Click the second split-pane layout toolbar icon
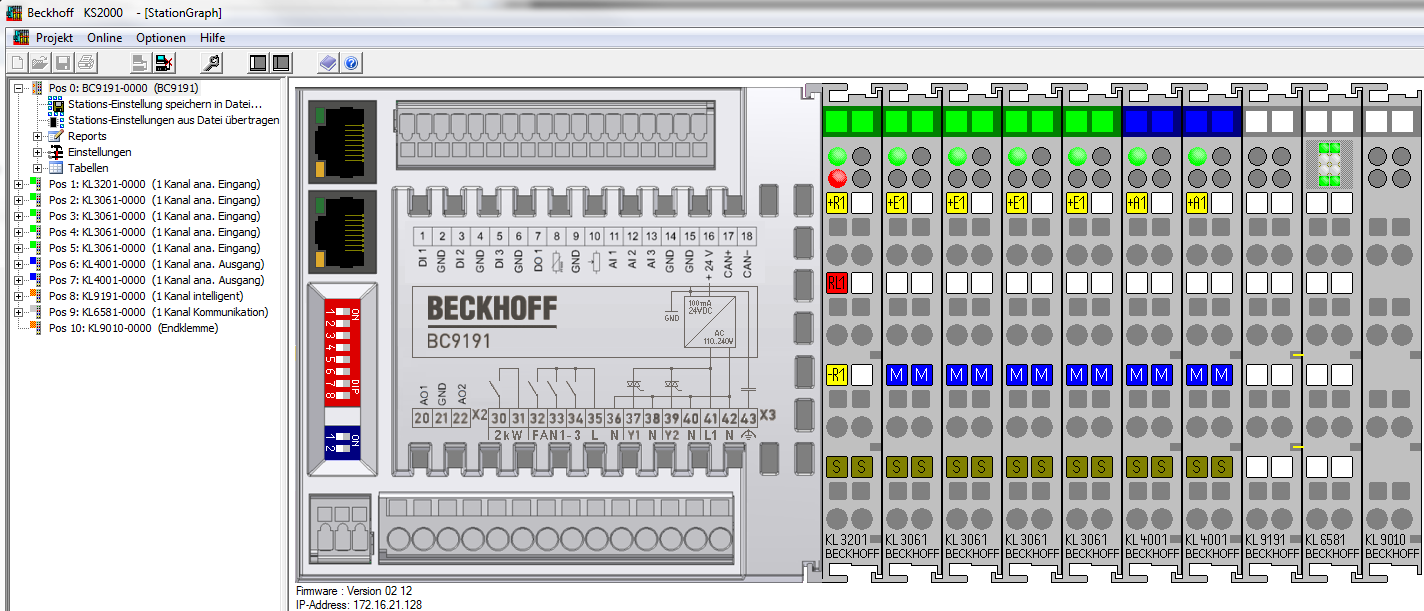Viewport: 1424px width, 611px height. 281,63
